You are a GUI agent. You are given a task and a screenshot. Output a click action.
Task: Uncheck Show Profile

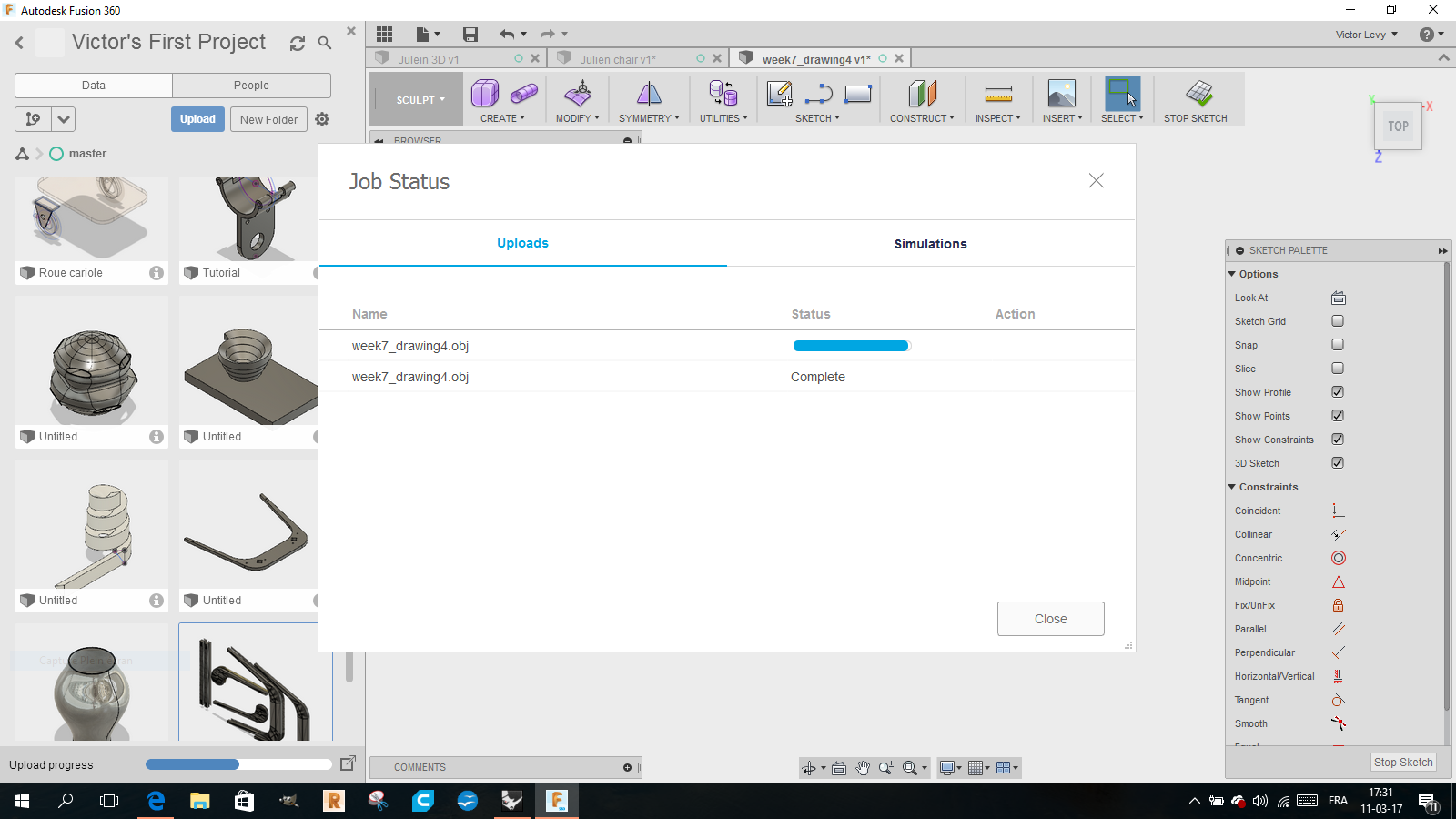(x=1338, y=392)
